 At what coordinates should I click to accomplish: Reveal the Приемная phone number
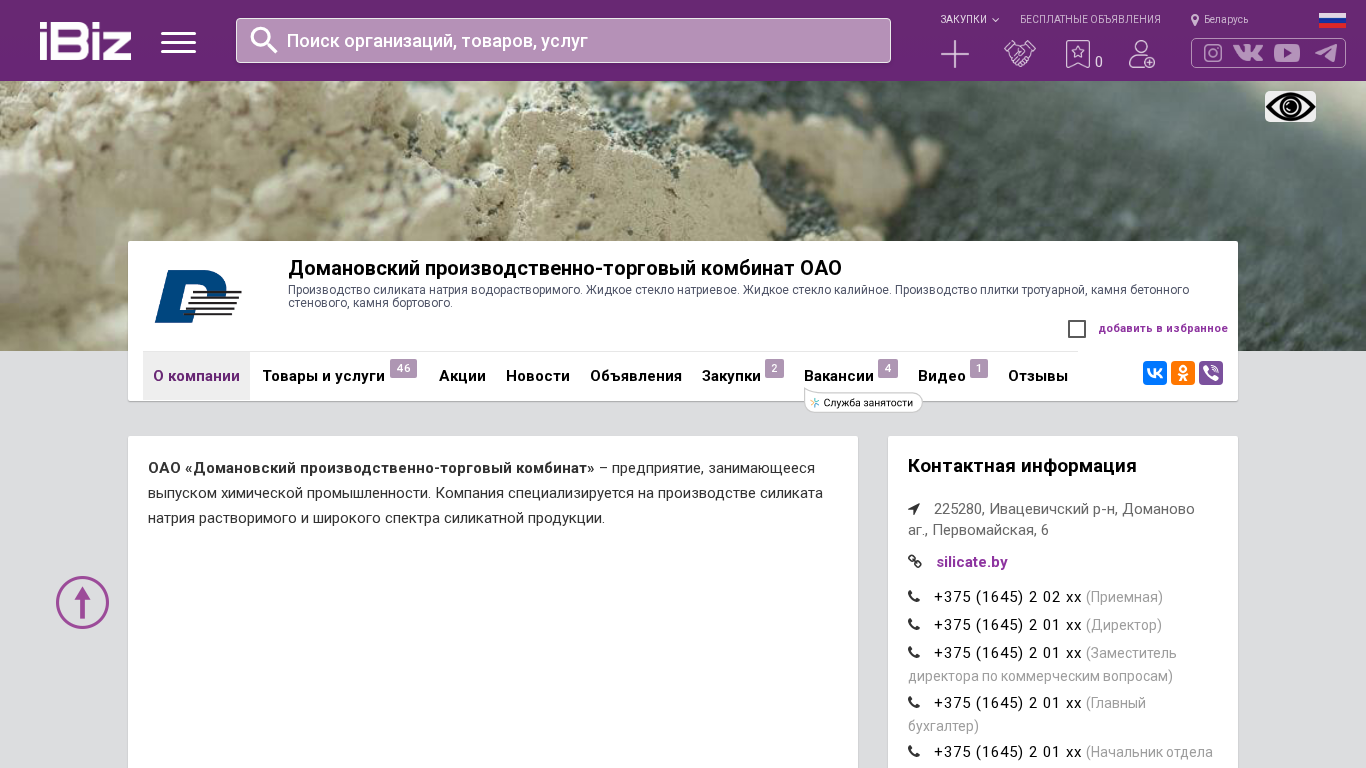(1008, 597)
